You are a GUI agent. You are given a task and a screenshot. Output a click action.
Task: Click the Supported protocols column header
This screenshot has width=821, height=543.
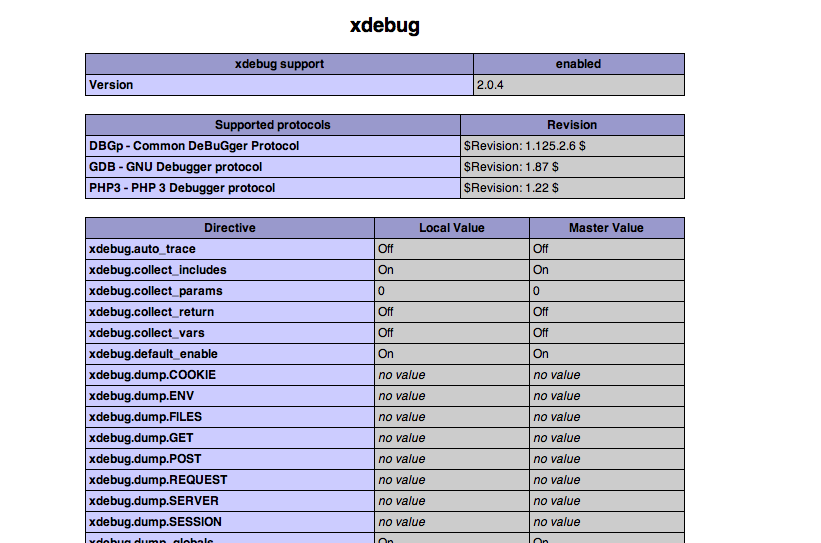273,125
